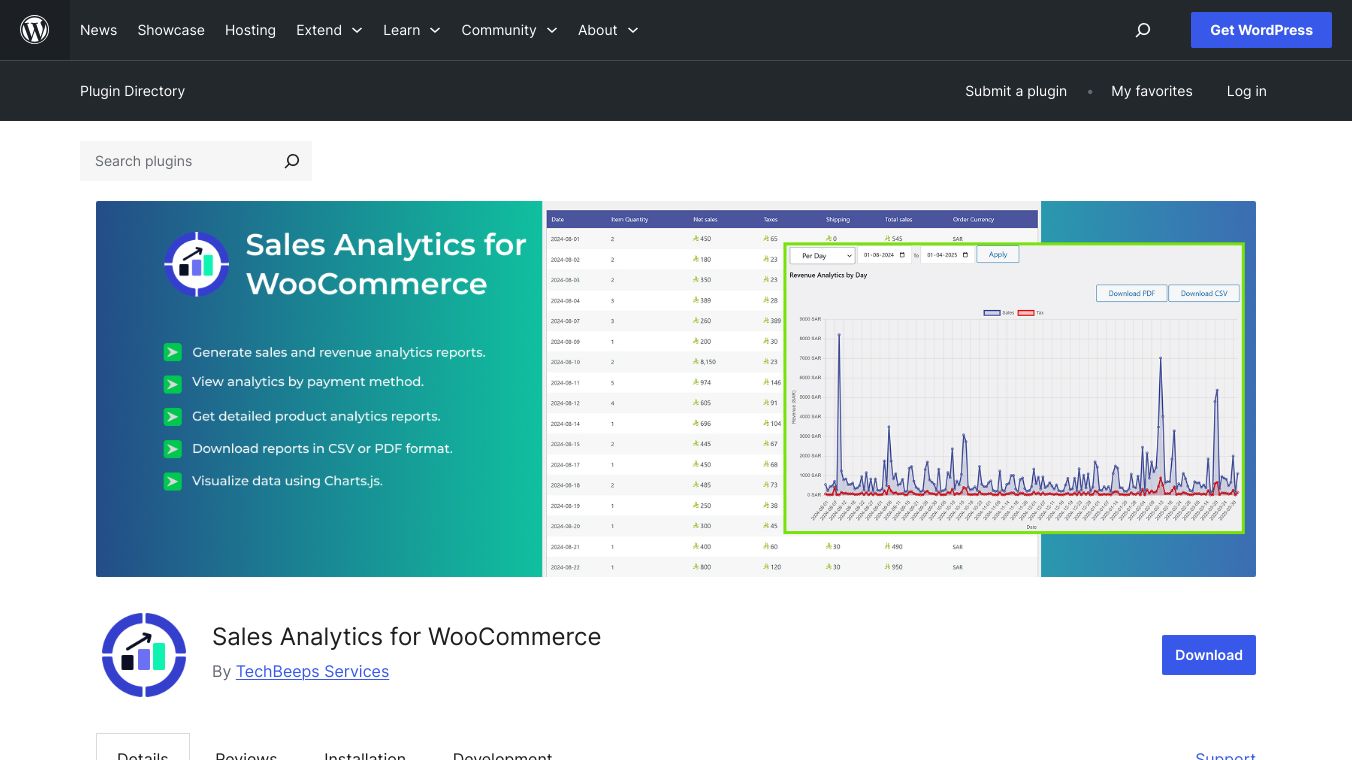Download the Sales Analytics plugin

click(1209, 655)
